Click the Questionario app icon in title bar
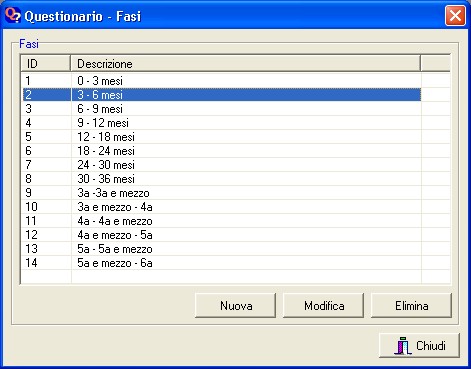471x369 pixels. pos(13,15)
